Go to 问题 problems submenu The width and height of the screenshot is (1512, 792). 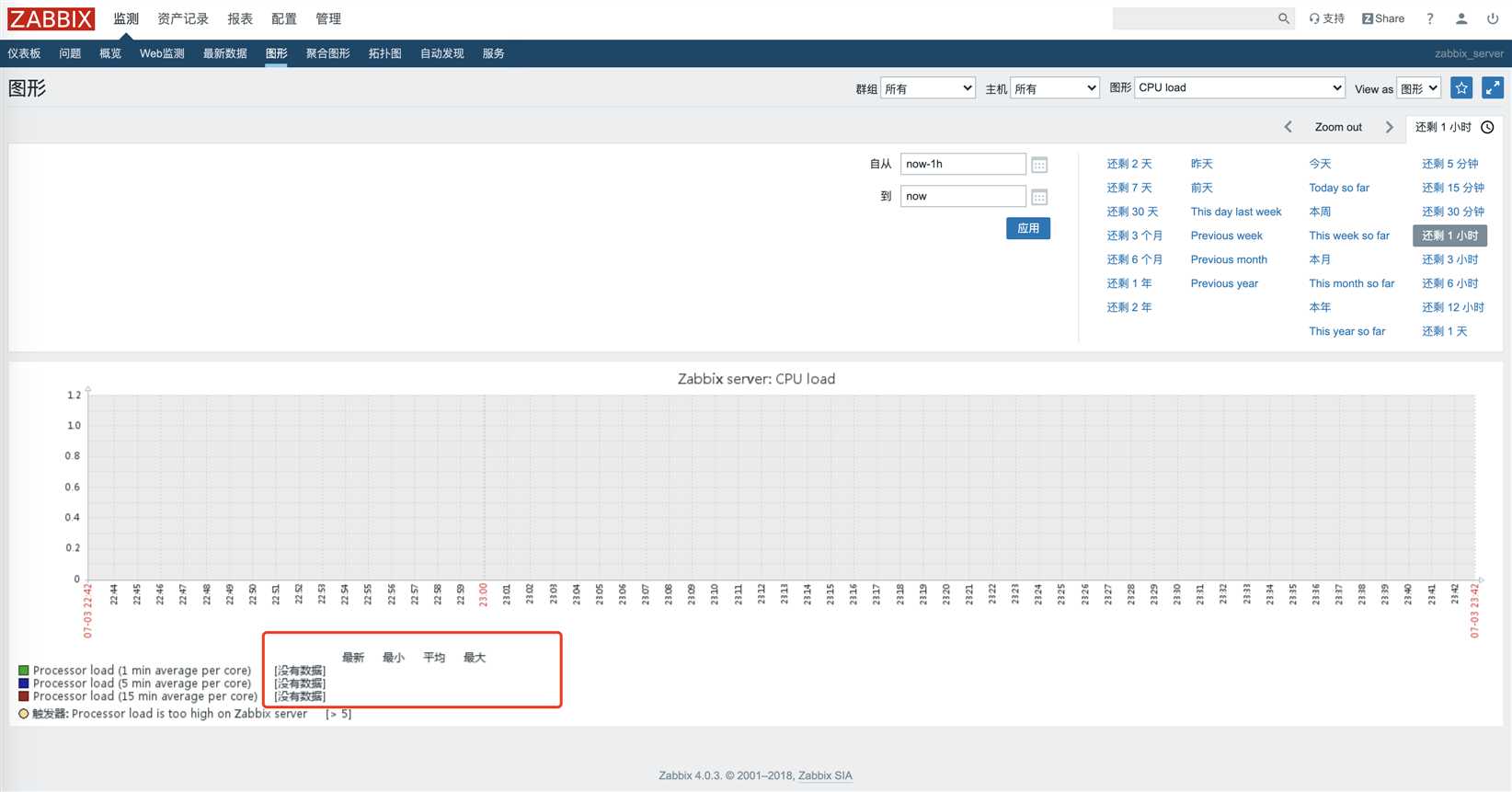(x=70, y=53)
